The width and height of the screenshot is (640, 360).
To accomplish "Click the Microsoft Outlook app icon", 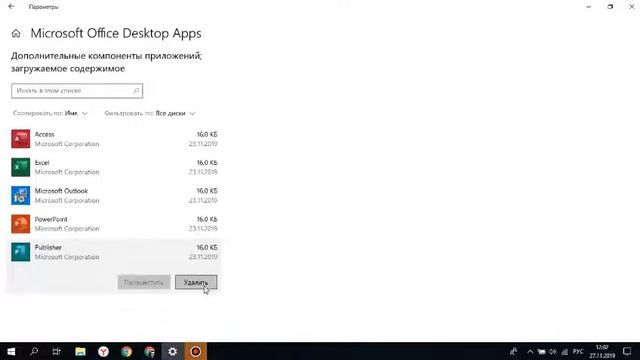I will pyautogui.click(x=20, y=196).
